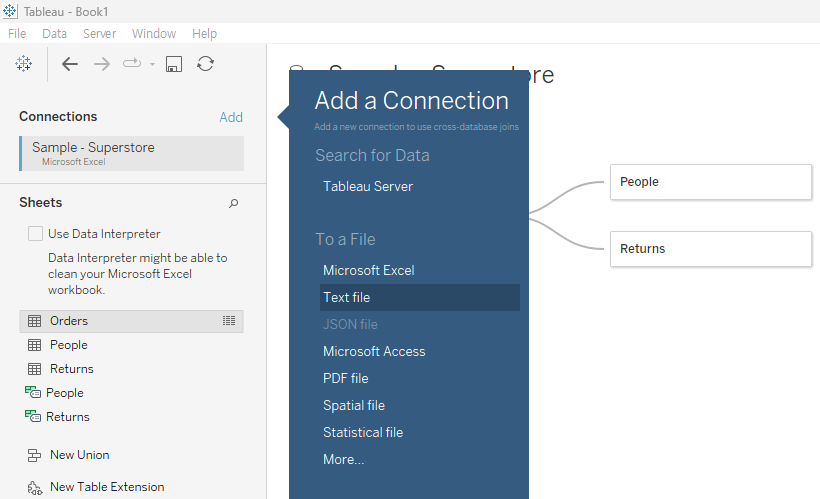Choose PDF file connection option
This screenshot has width=820, height=499.
346,378
